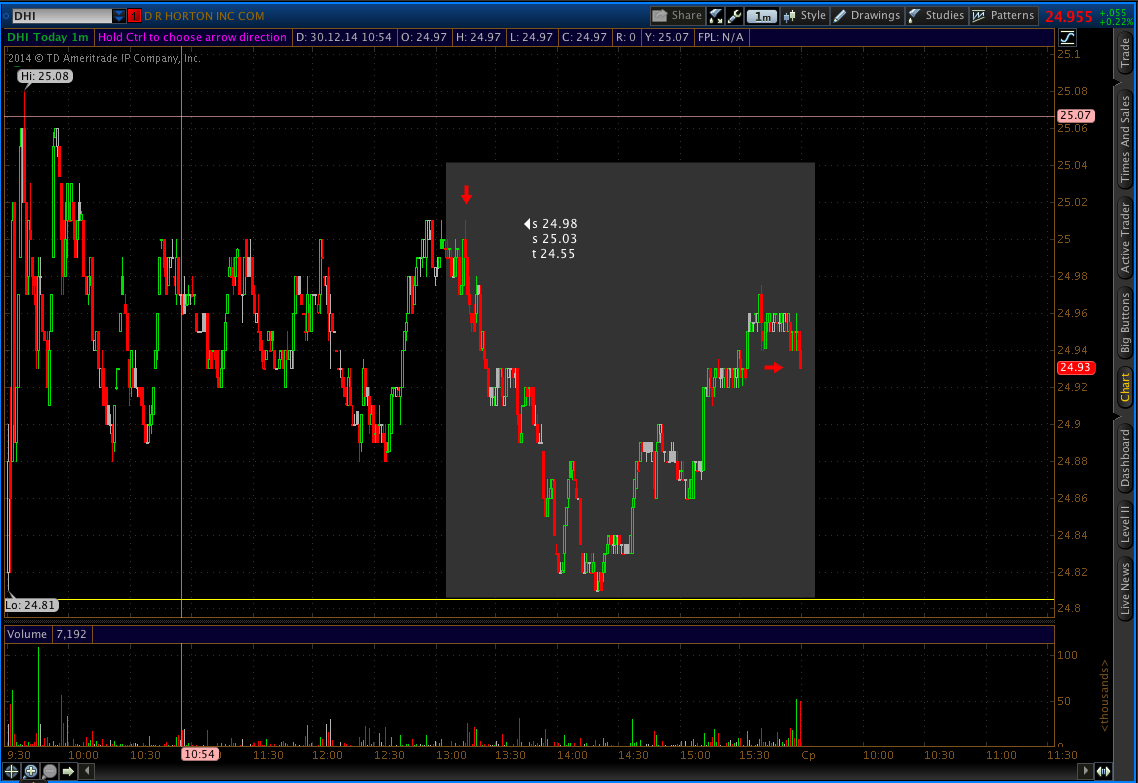This screenshot has height=783, width=1138.
Task: Open the Drawings menu
Action: 867,15
